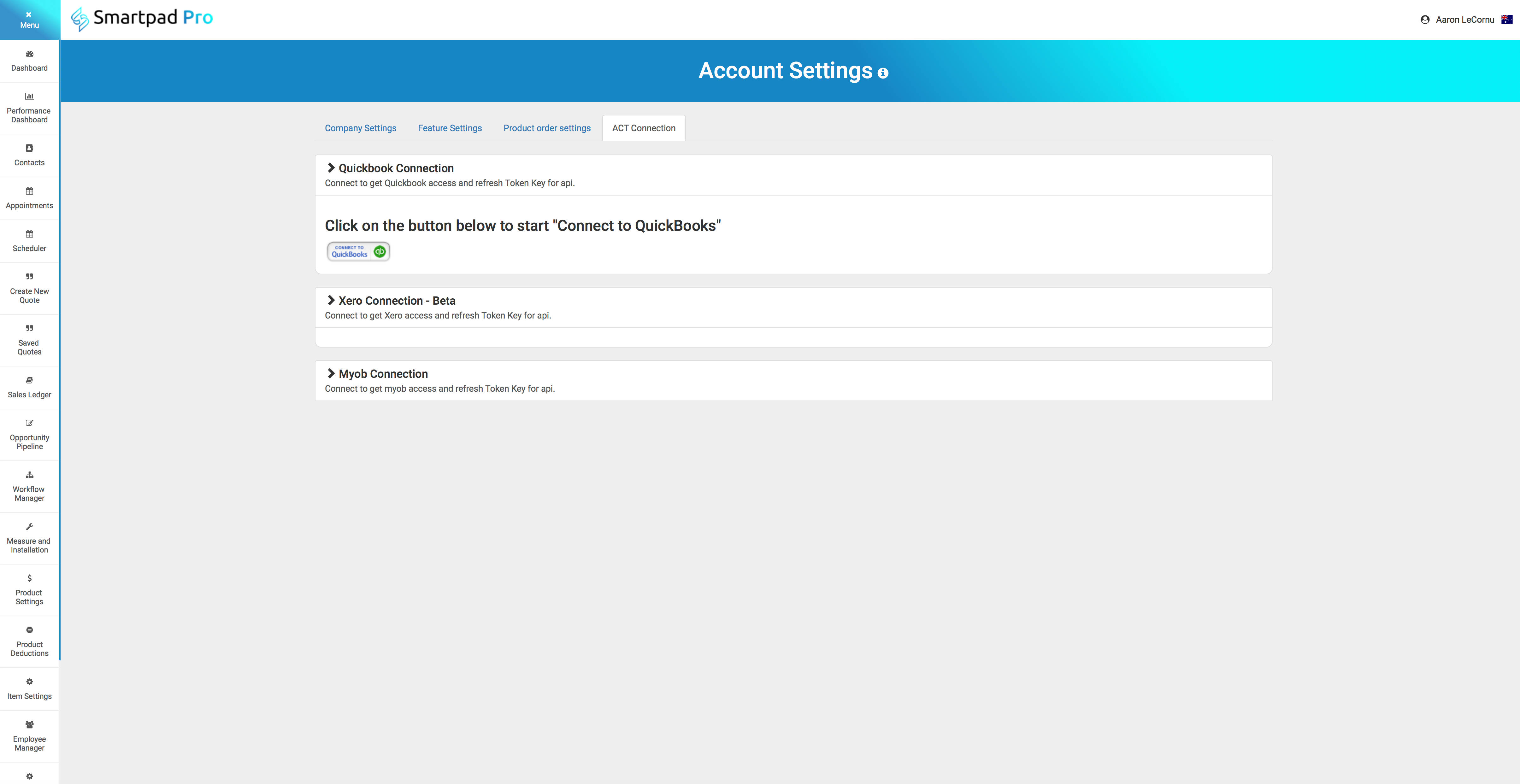Click the Measure and Installation wrench icon
Screen dimensions: 1520x784
coord(30,526)
